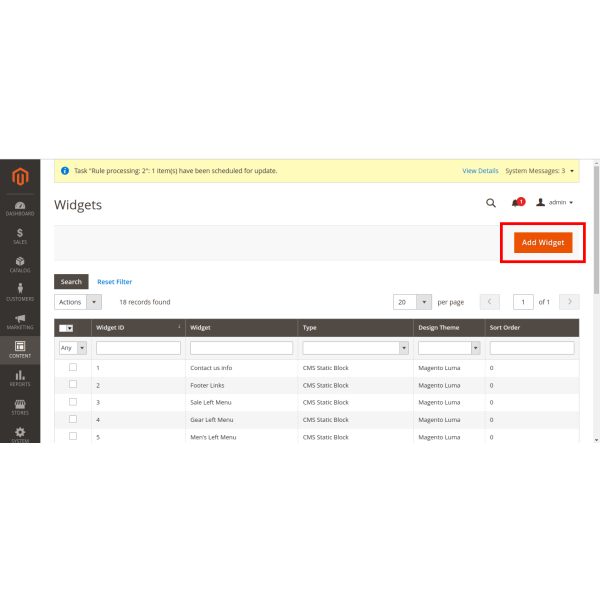Open the Marketing sidebar icon
The image size is (600, 600).
coord(19,322)
